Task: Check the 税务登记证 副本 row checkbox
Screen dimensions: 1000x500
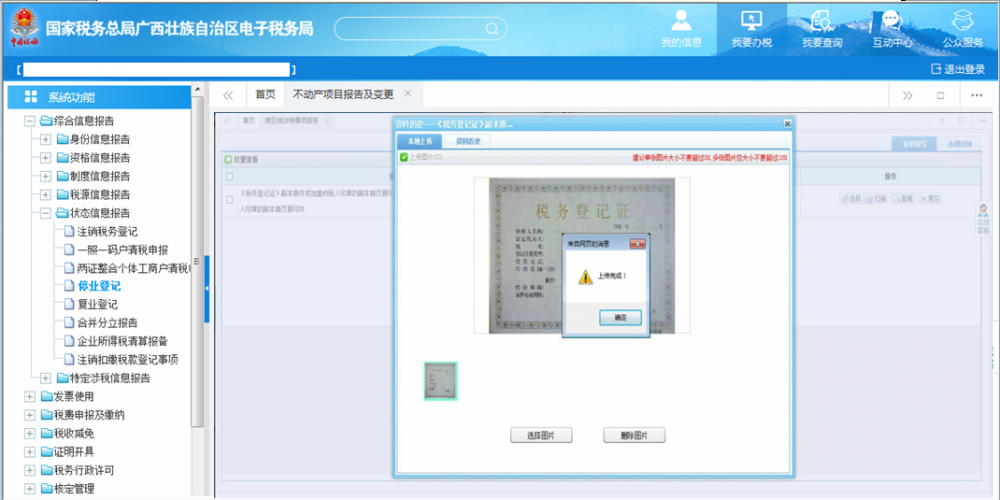Action: 230,199
